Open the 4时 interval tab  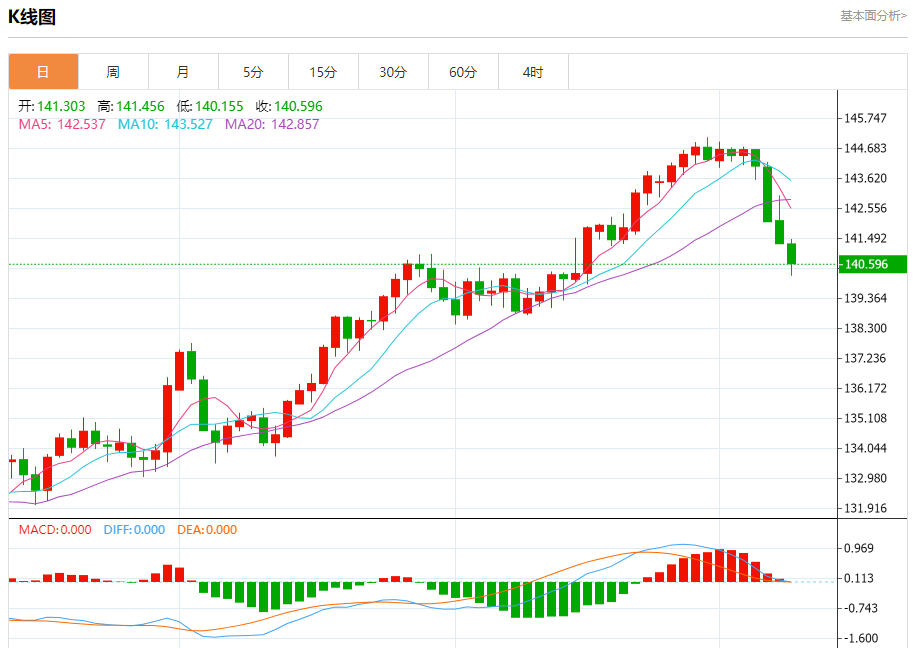[533, 71]
